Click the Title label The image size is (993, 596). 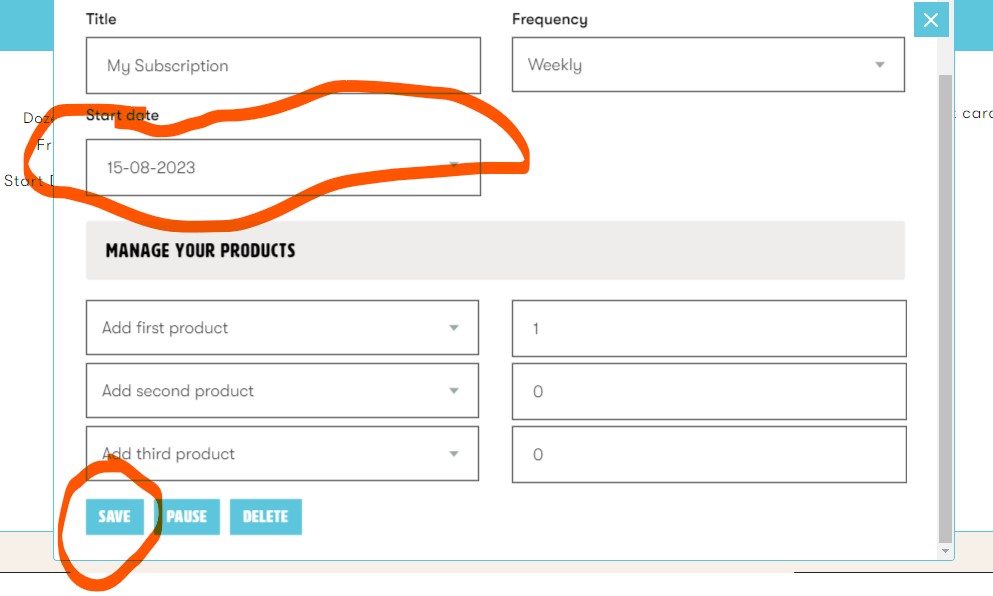(101, 19)
